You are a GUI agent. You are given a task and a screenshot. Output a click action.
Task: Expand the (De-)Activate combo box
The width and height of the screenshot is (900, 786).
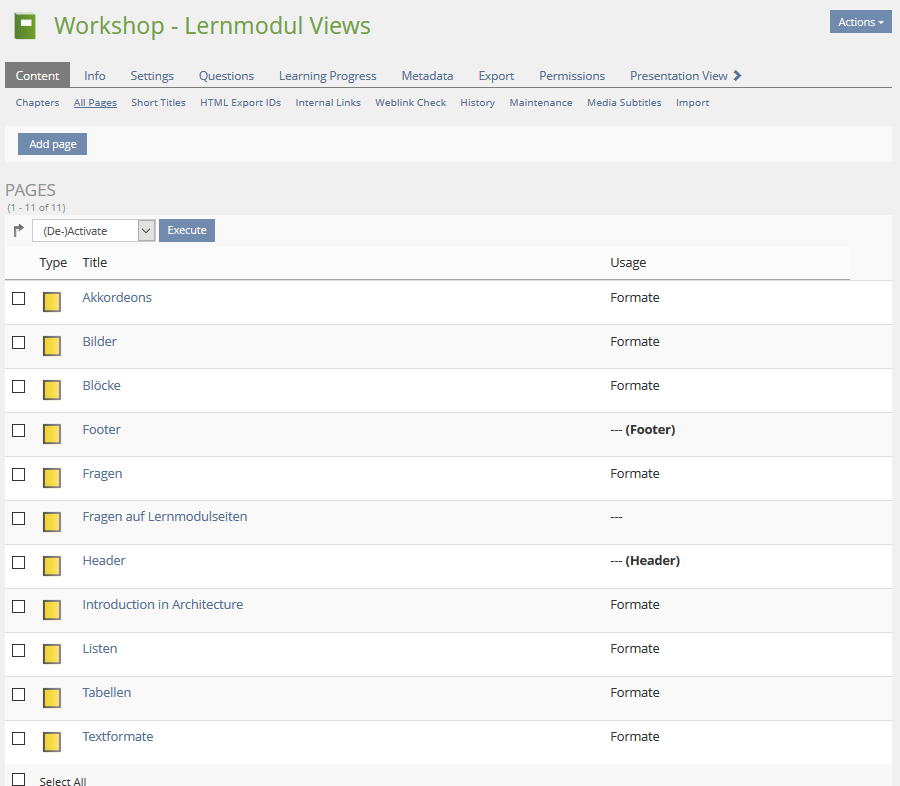pos(94,231)
